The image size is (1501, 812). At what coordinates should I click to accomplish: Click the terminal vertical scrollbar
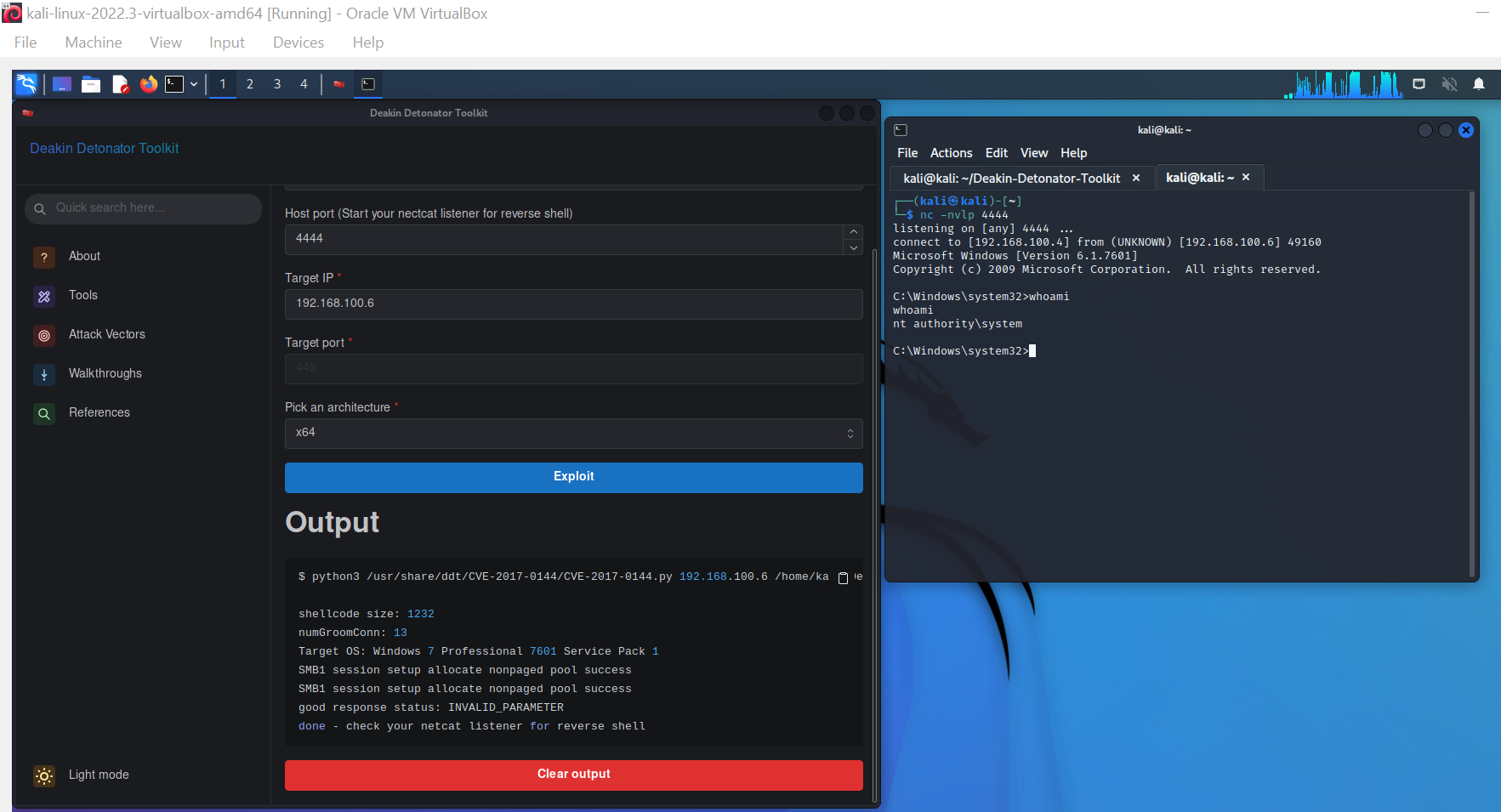point(1472,384)
